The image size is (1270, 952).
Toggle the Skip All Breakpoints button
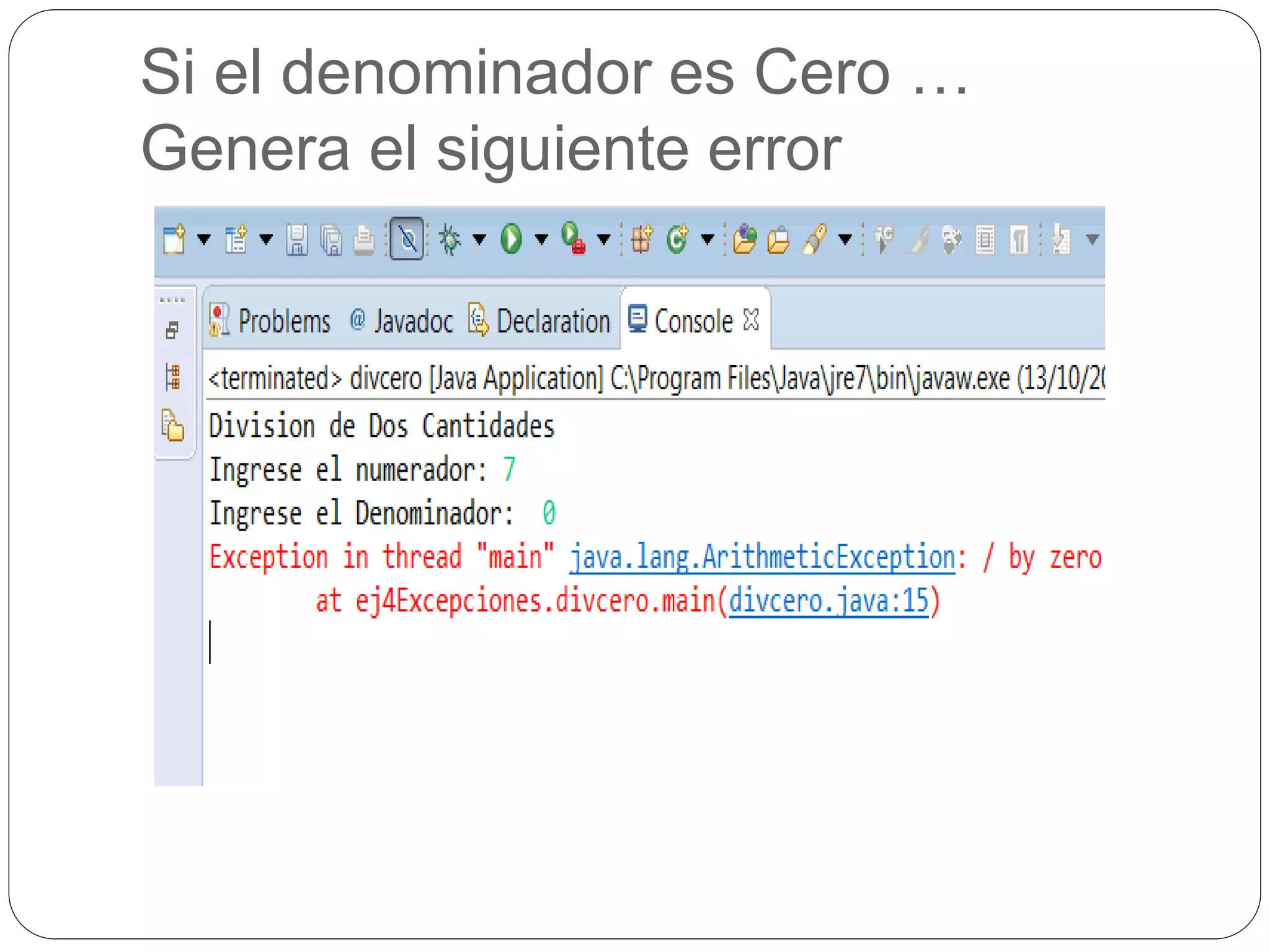(x=407, y=239)
